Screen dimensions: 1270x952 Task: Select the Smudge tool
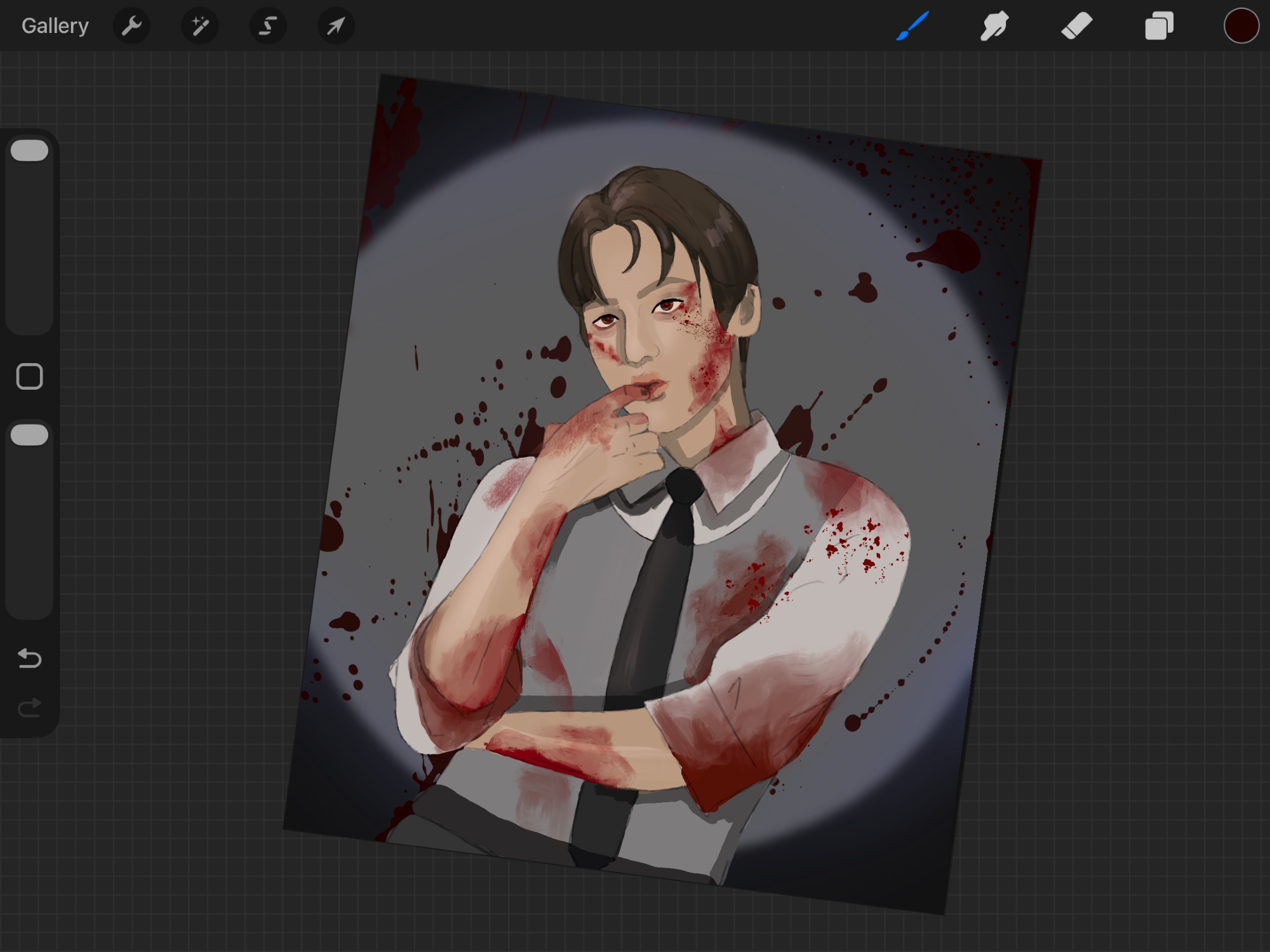tap(994, 26)
